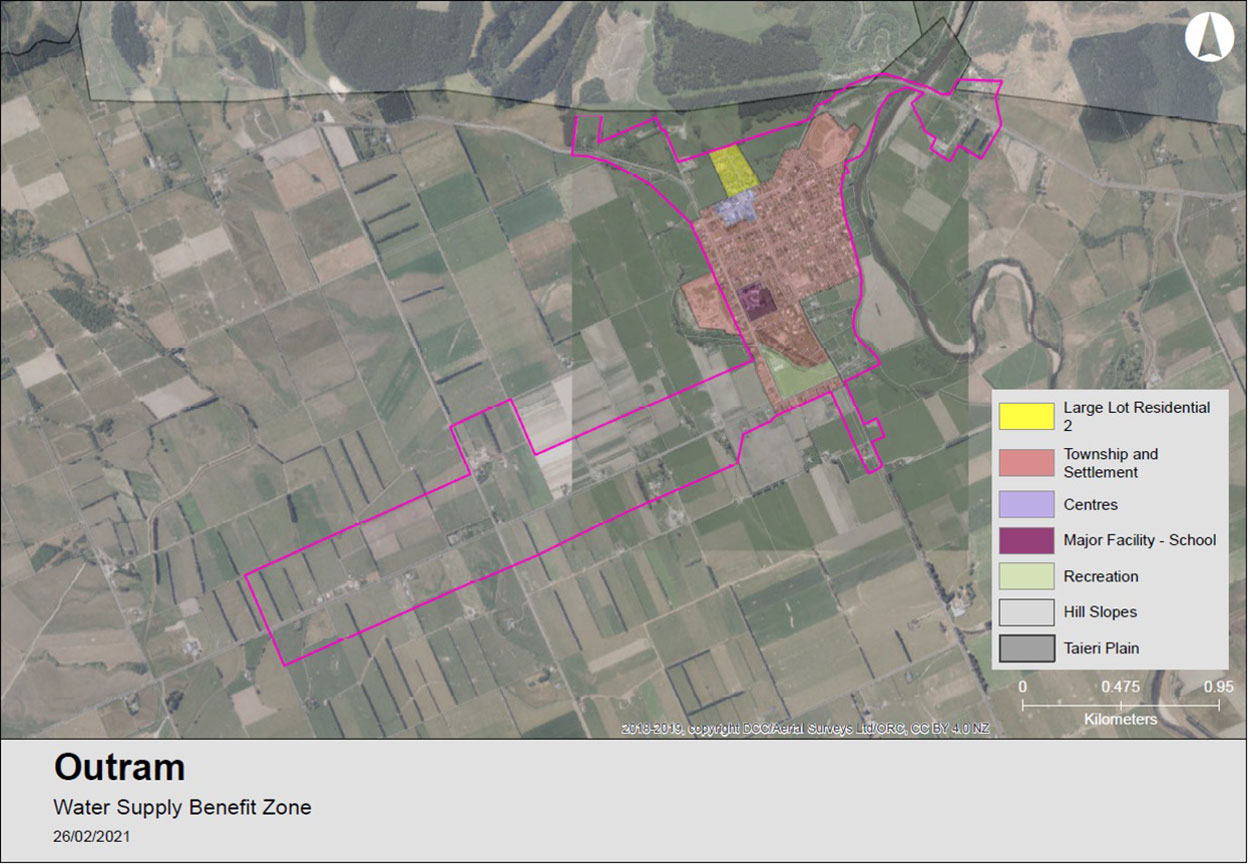This screenshot has height=866, width=1250.
Task: Click the 'Outram' map title
Action: 119,768
